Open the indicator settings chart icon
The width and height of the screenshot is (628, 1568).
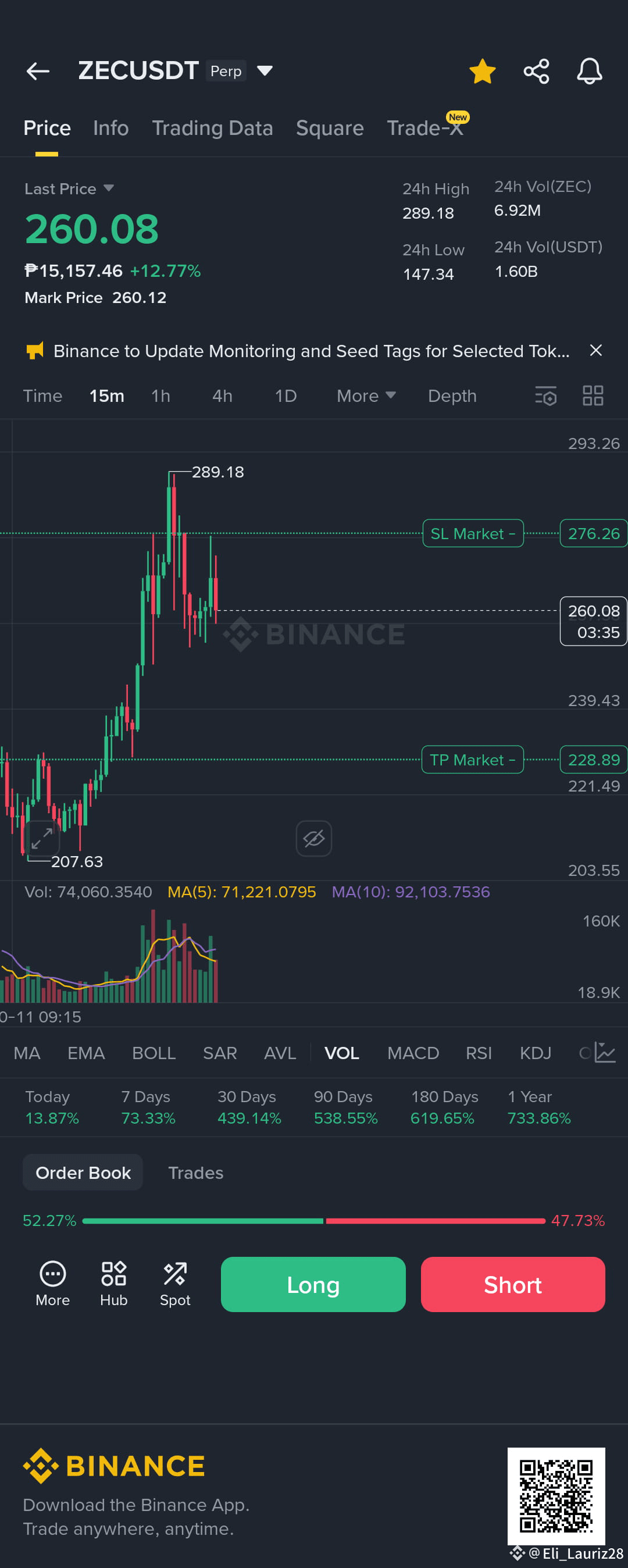(605, 1053)
